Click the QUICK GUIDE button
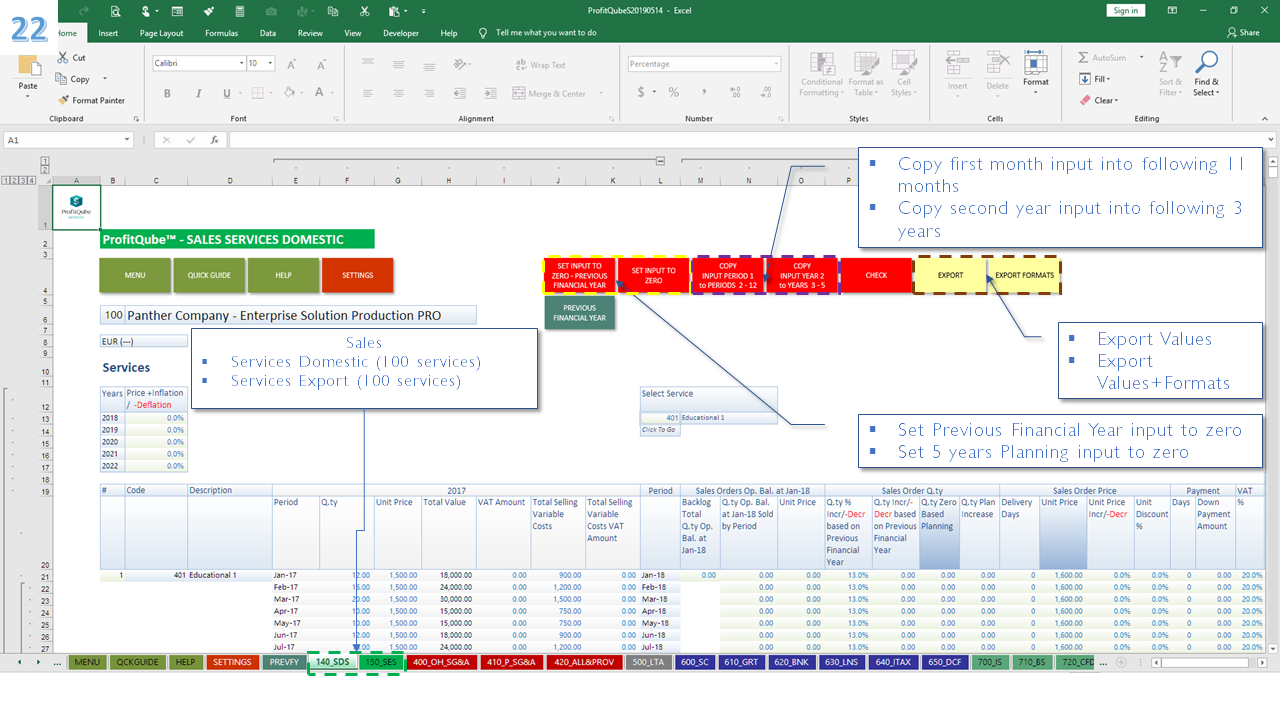This screenshot has height=720, width=1280. click(209, 275)
